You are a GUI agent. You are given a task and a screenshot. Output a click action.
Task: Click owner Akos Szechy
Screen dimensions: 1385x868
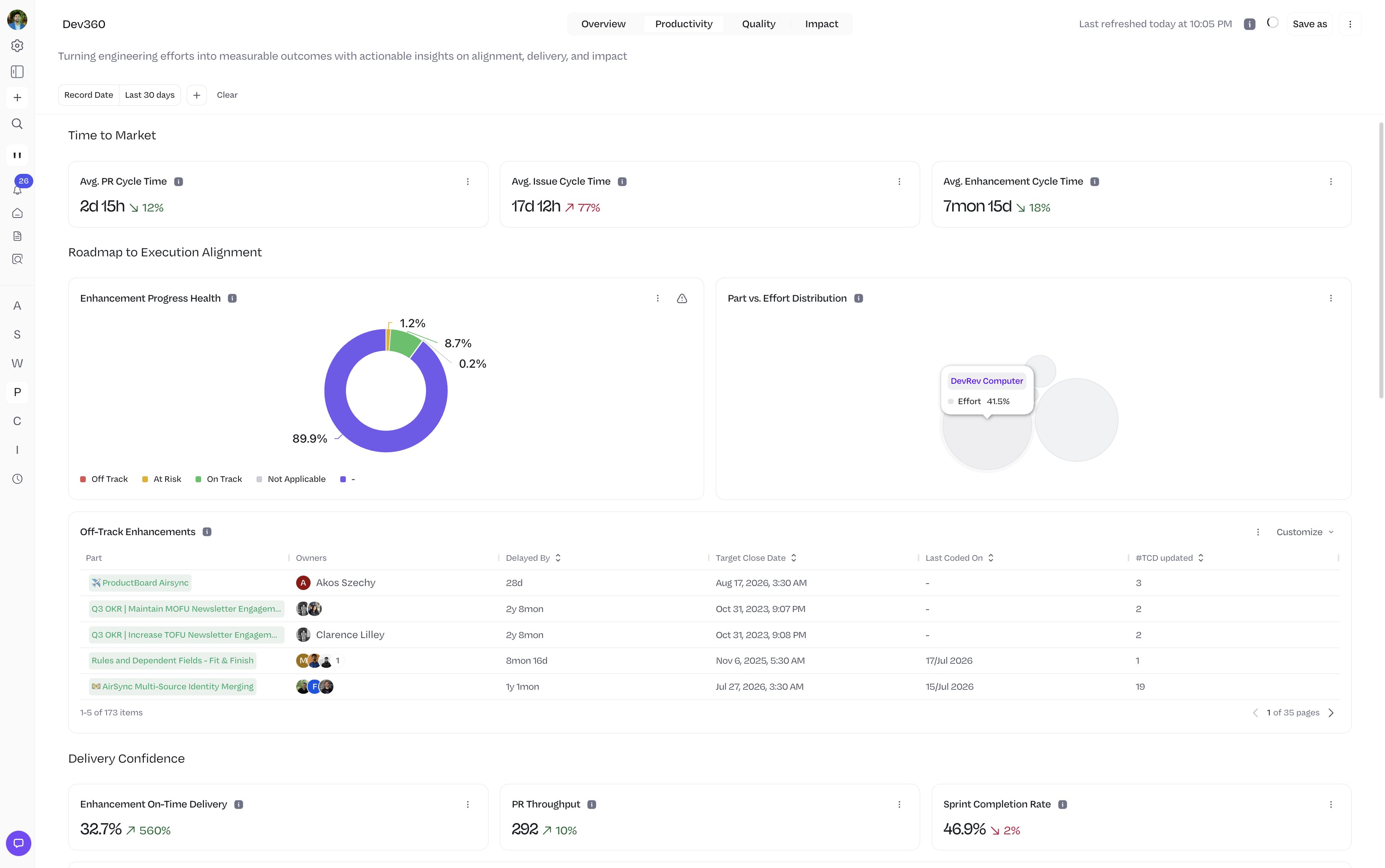[335, 583]
